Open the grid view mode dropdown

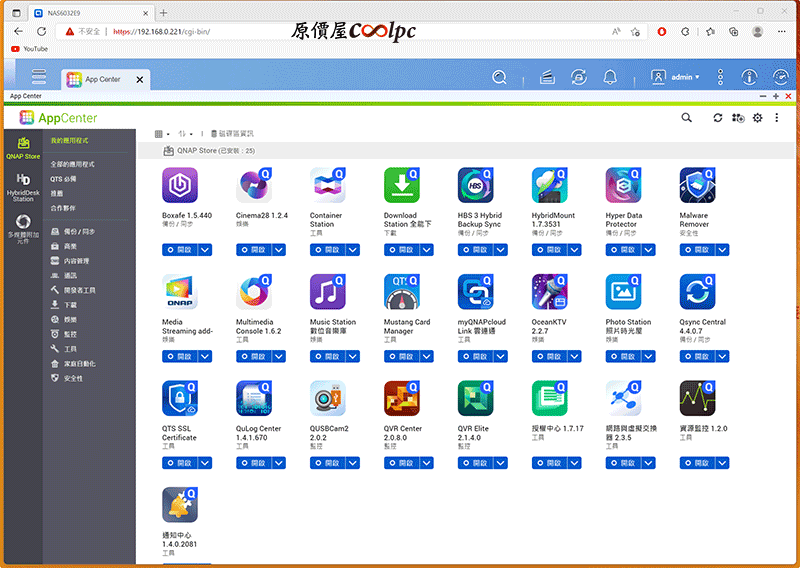[x=162, y=134]
